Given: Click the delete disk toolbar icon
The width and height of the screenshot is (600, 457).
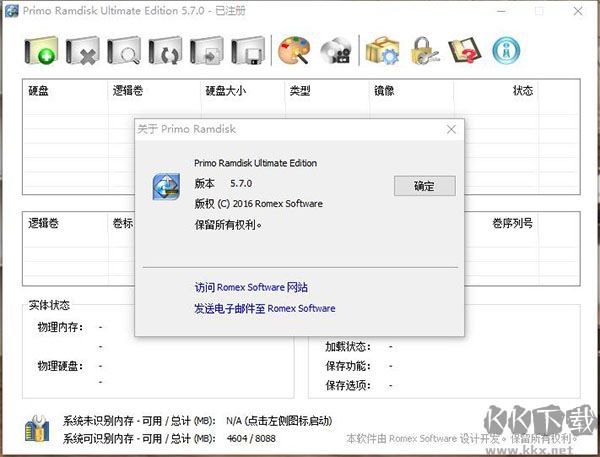Looking at the screenshot, I should click(82, 50).
